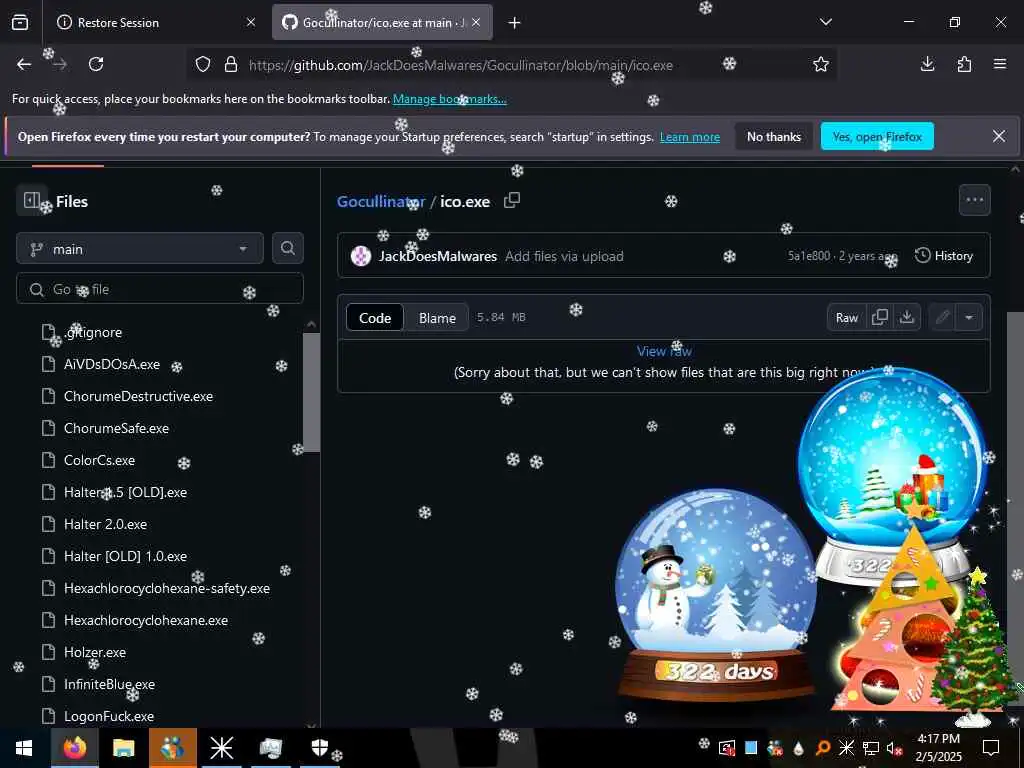
Task: Close the startup notification bar
Action: tap(999, 136)
